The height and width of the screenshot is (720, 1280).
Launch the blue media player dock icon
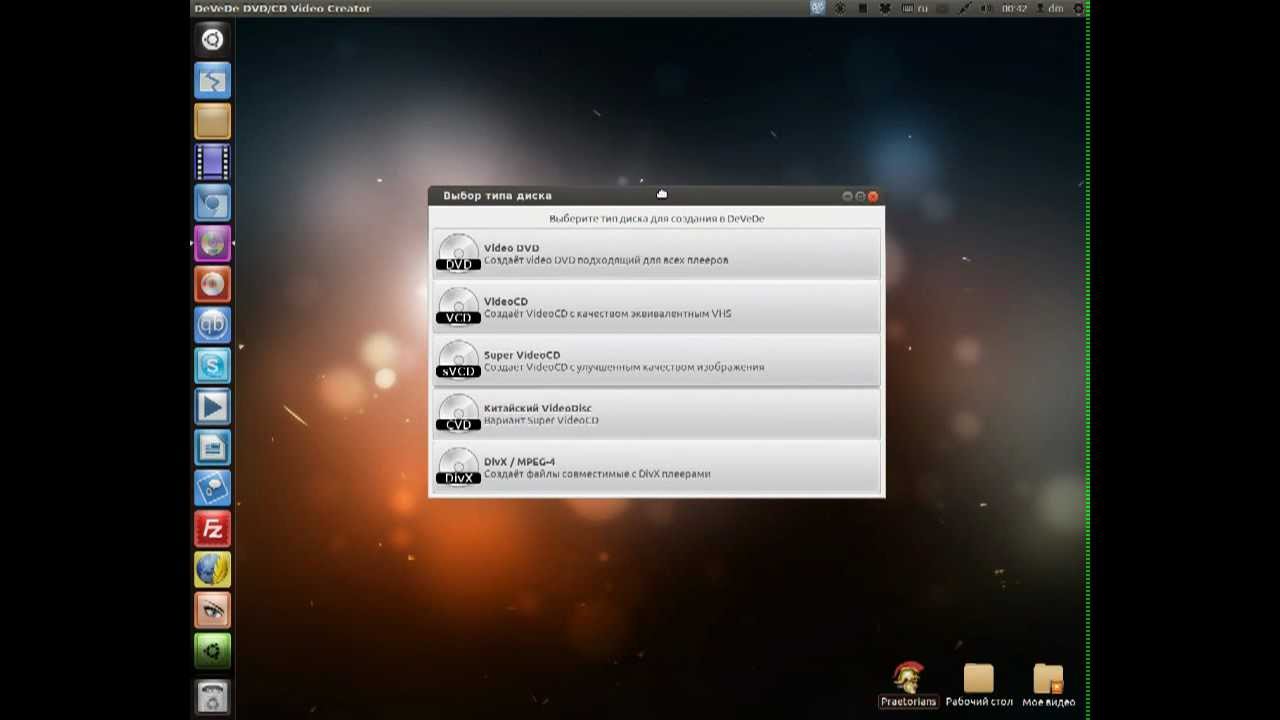pos(212,407)
